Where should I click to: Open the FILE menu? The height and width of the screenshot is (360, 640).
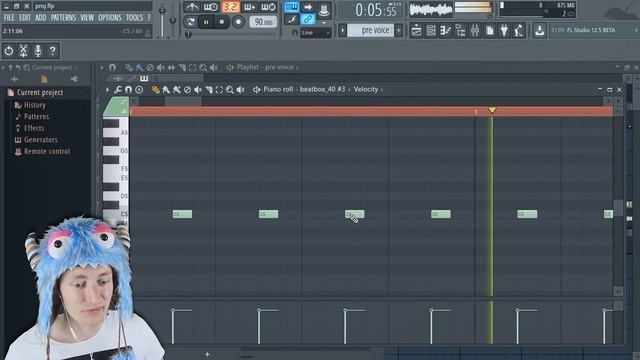pos(9,18)
